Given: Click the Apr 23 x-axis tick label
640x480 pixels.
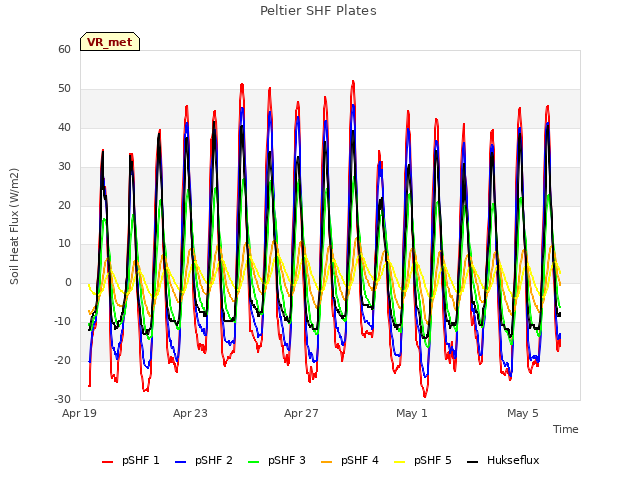Looking at the screenshot, I should (x=190, y=413).
